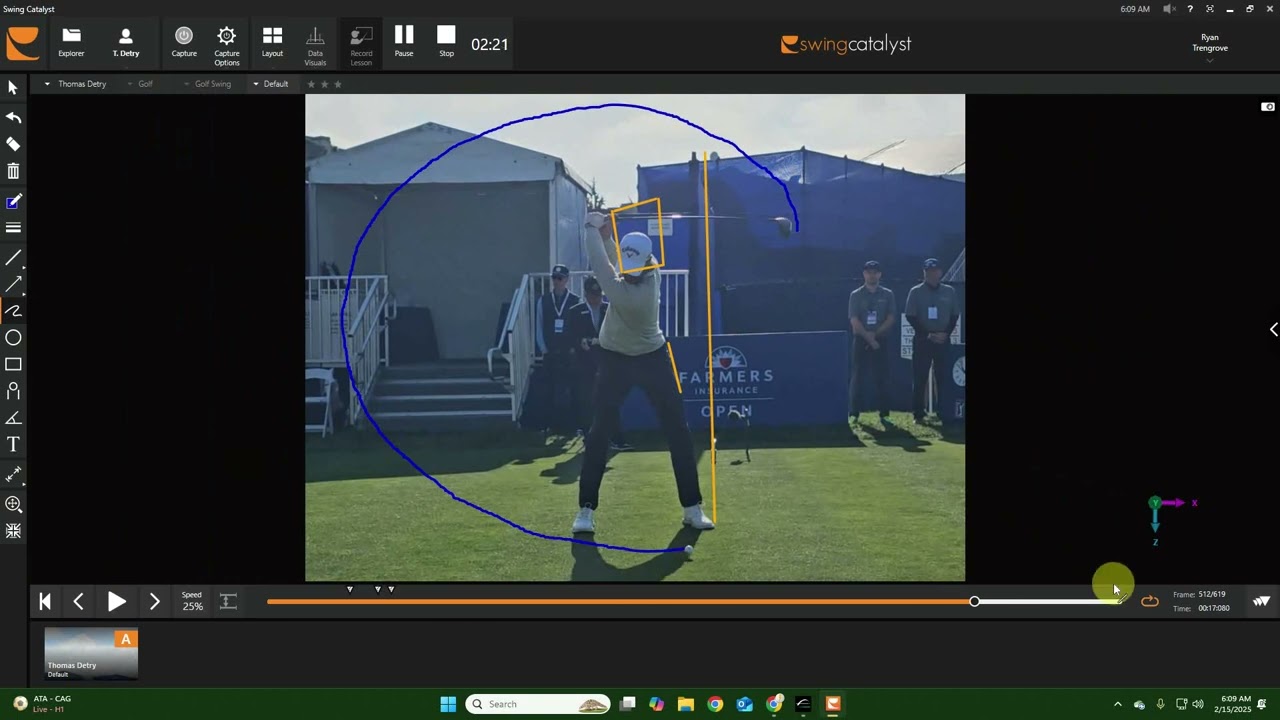Screen dimensions: 1280x720
Task: Click the Capture power button
Action: click(184, 43)
